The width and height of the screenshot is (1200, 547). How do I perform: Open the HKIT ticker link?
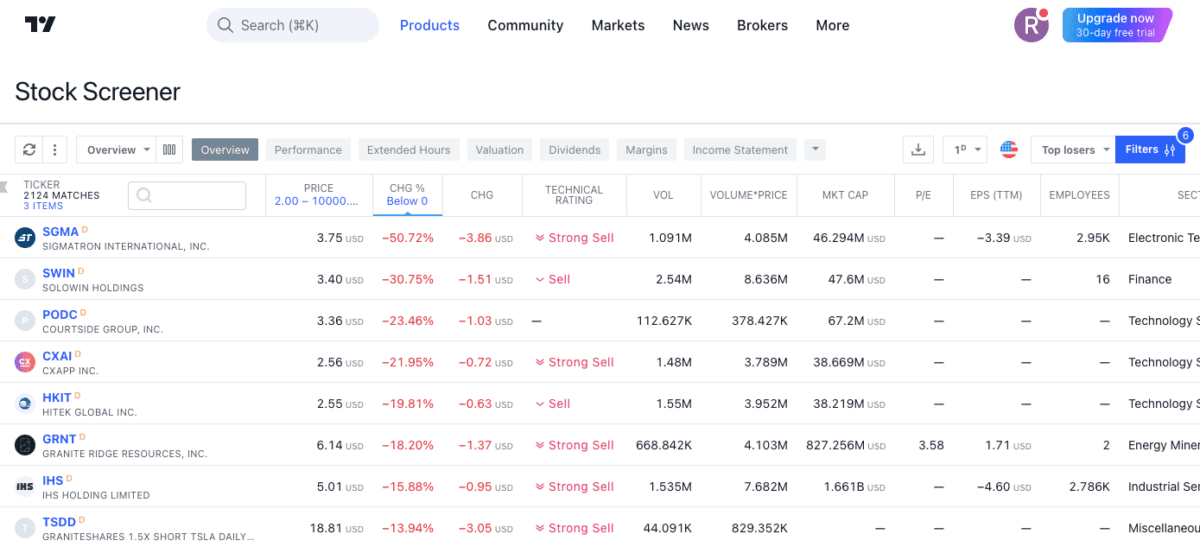[x=57, y=397]
